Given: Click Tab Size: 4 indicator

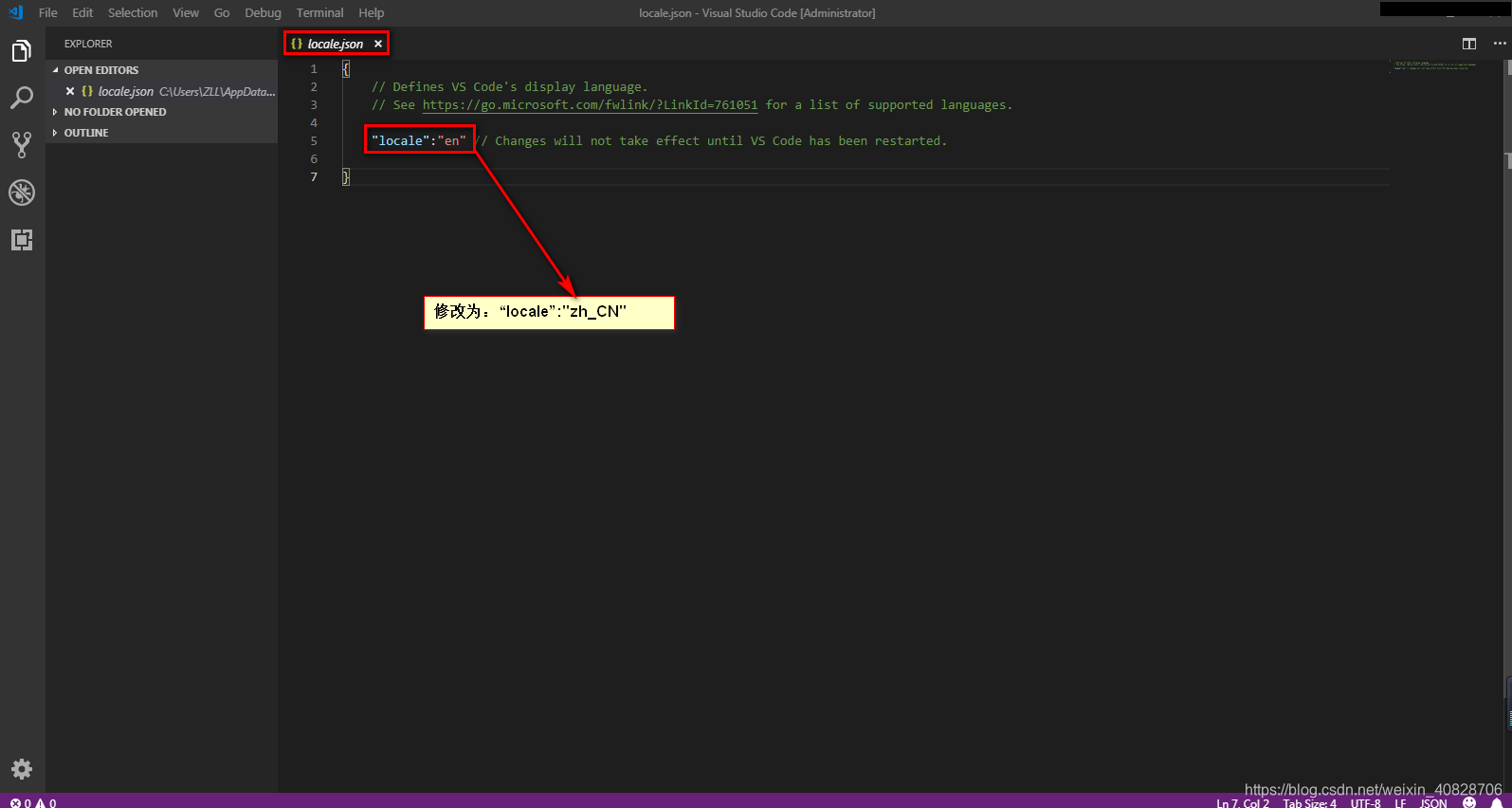Looking at the screenshot, I should (x=1310, y=802).
